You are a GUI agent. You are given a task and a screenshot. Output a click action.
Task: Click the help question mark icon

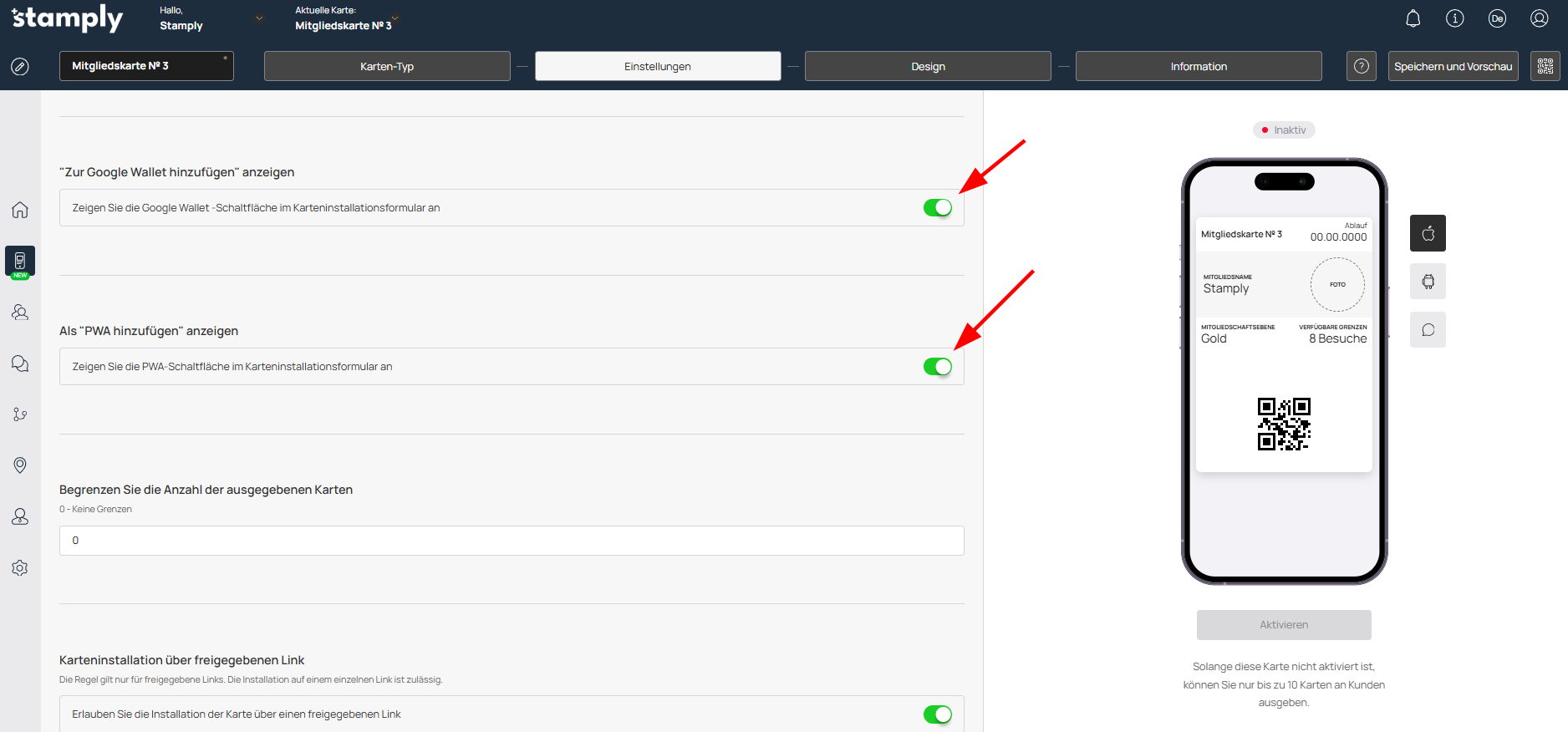1361,66
